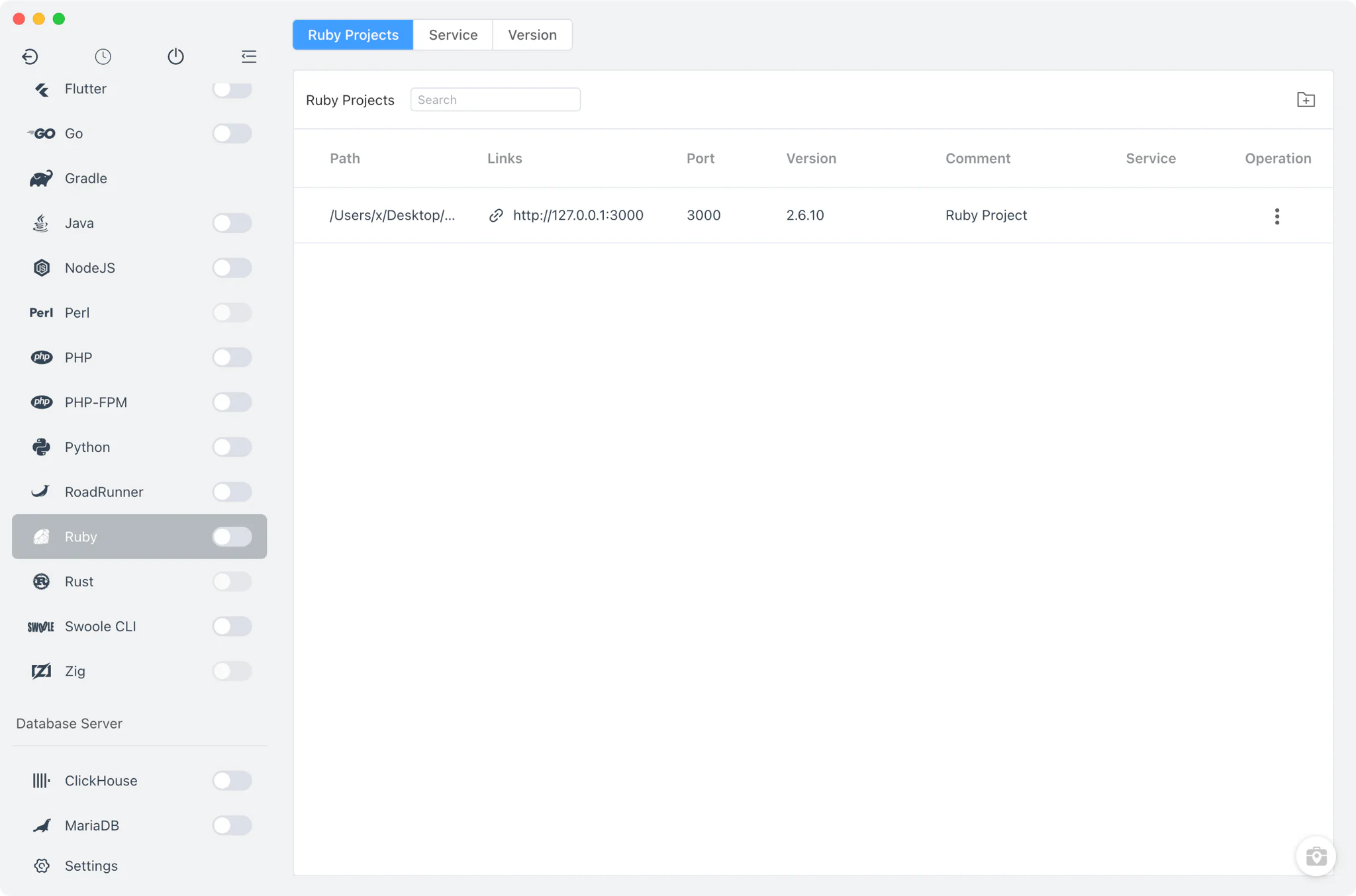Image resolution: width=1356 pixels, height=896 pixels.
Task: Toggle the Flutter switch
Action: (x=232, y=89)
